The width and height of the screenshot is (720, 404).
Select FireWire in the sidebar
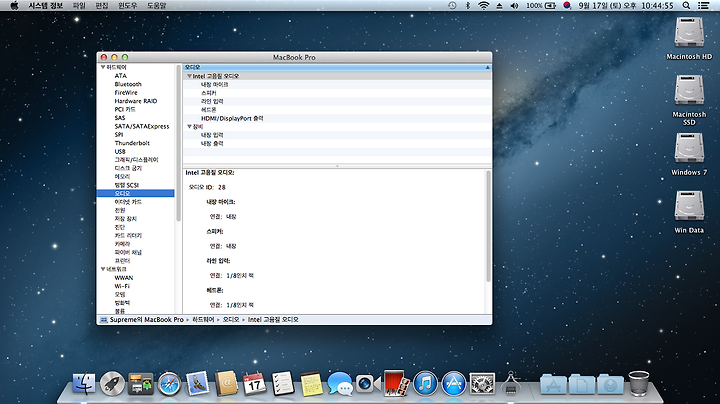coord(126,92)
